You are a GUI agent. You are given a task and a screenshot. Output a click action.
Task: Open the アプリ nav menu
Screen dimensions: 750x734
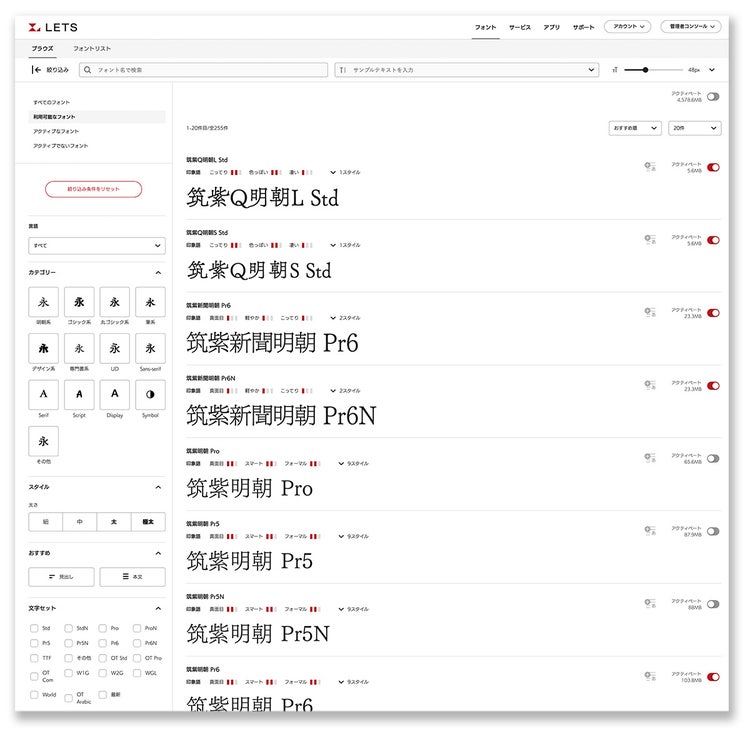point(551,27)
